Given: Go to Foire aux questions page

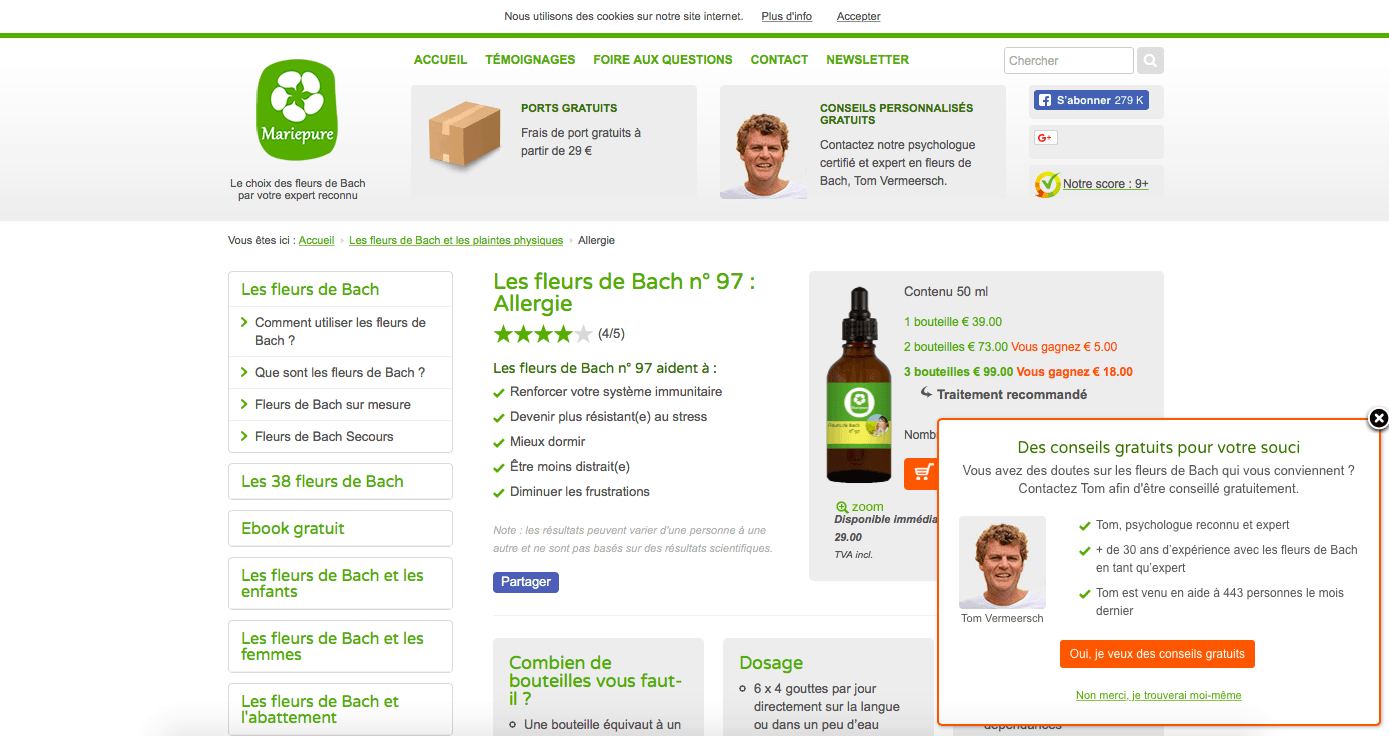Looking at the screenshot, I should pyautogui.click(x=662, y=60).
